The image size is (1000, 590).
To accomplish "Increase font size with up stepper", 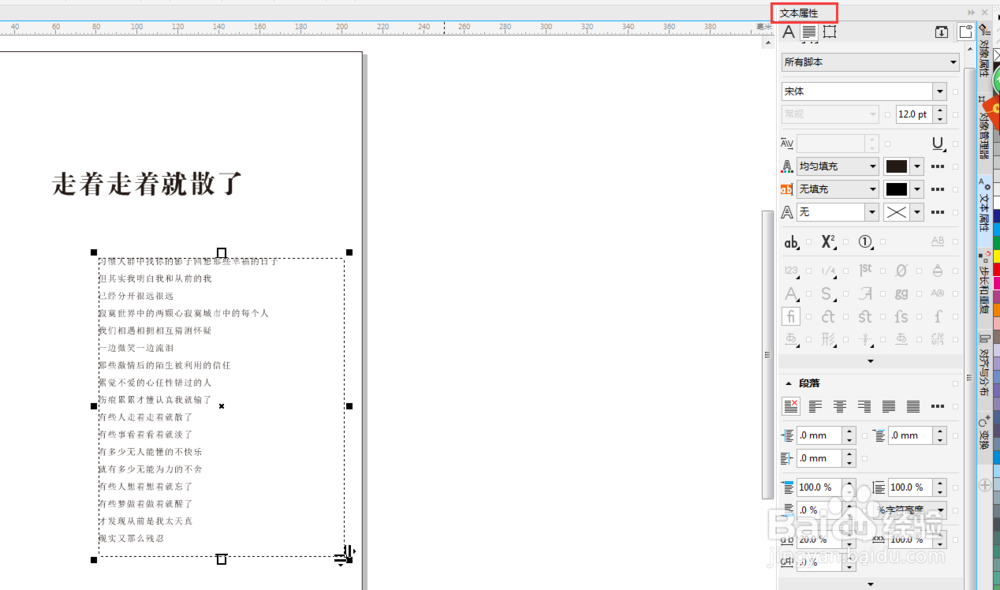I will 940,111.
